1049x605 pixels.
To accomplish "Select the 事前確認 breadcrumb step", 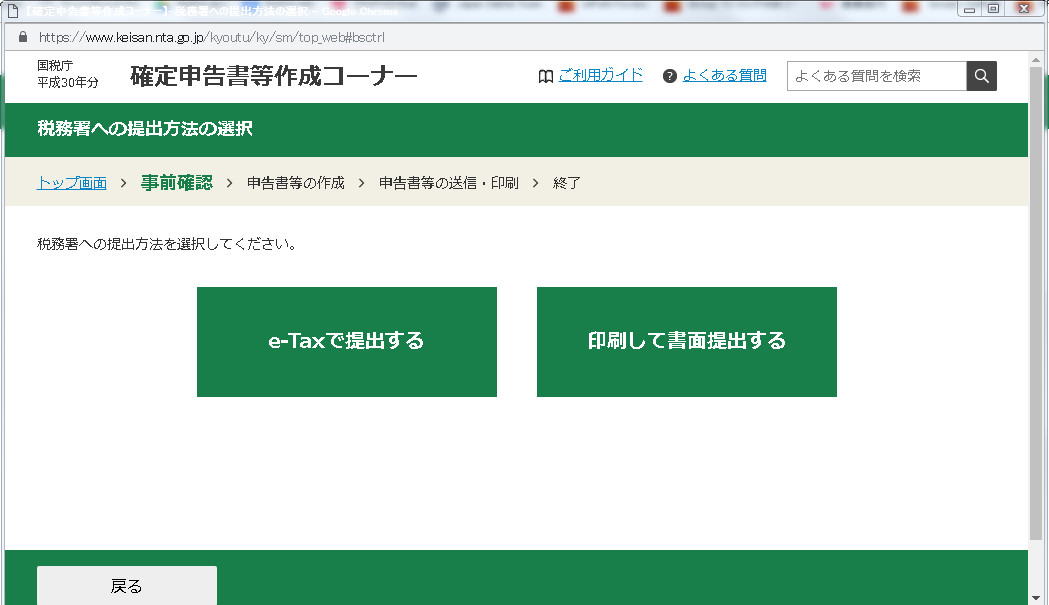I will 176,183.
